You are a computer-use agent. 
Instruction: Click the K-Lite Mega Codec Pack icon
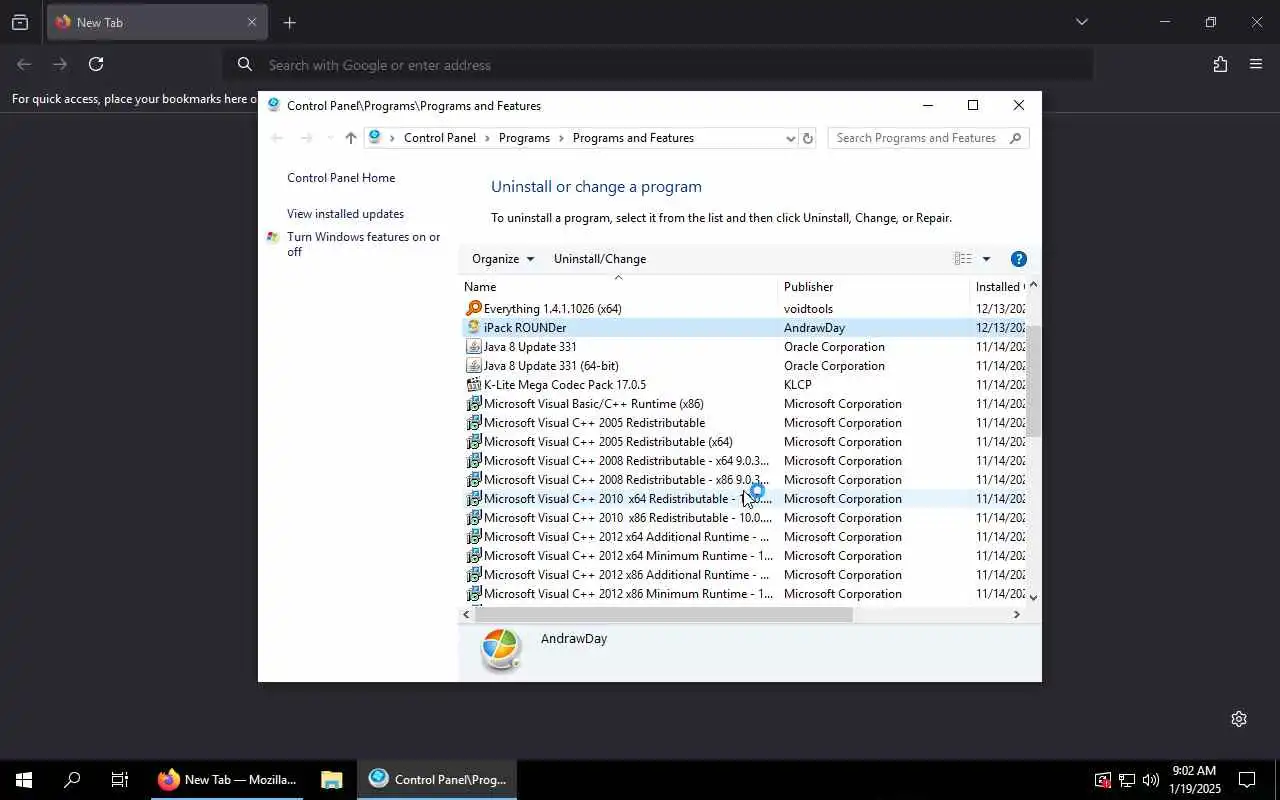(474, 385)
